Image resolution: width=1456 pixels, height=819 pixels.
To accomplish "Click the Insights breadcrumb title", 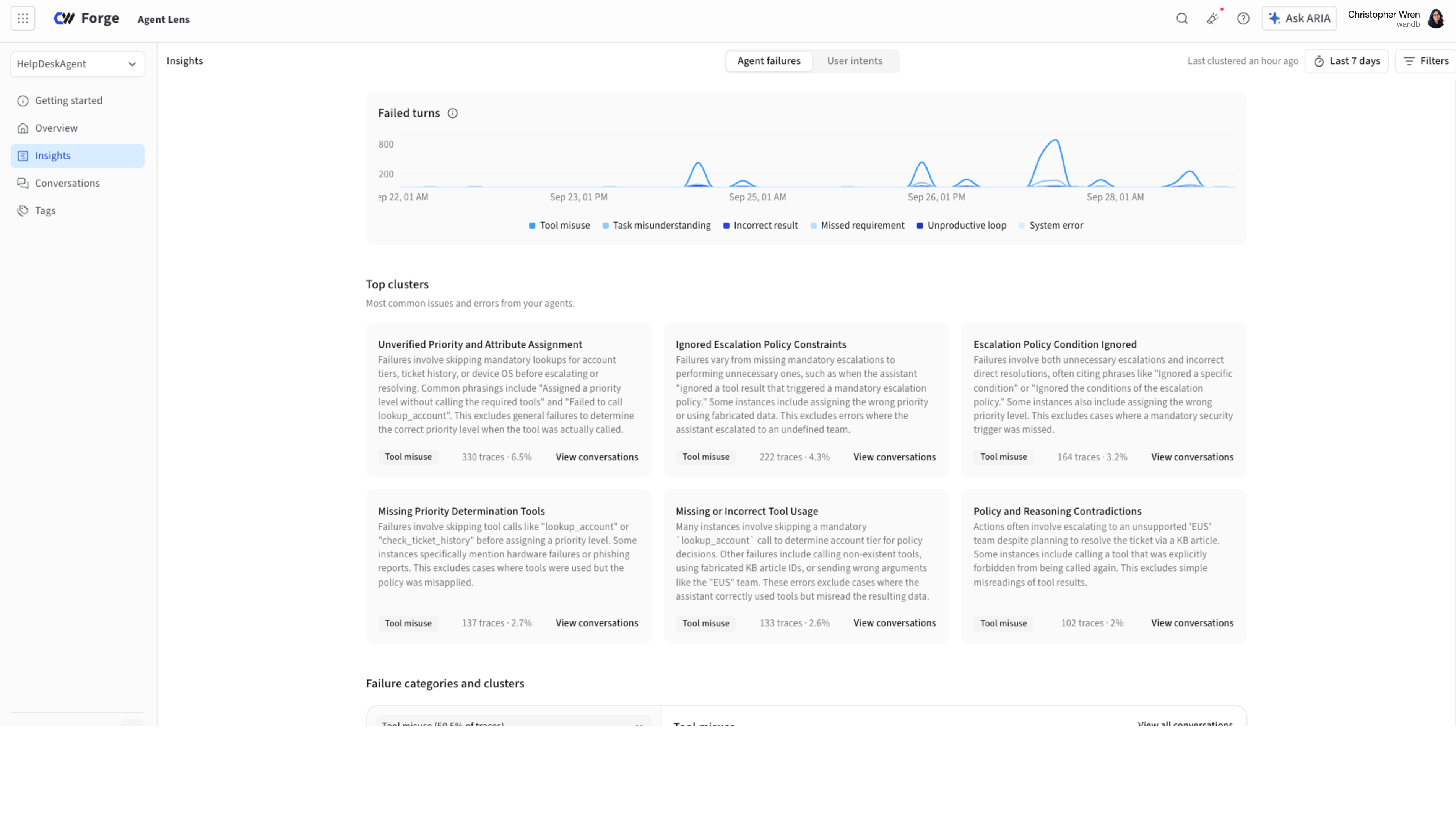I will point(185,61).
